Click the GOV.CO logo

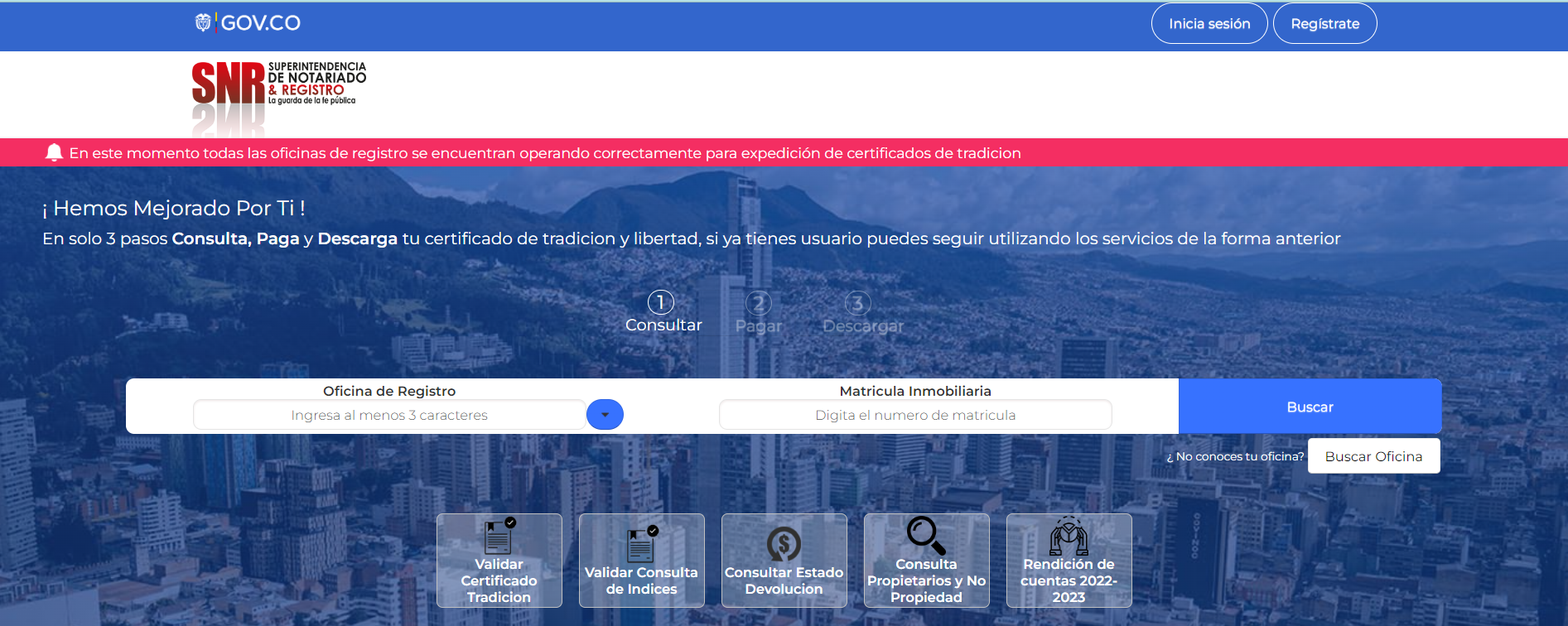click(x=247, y=22)
